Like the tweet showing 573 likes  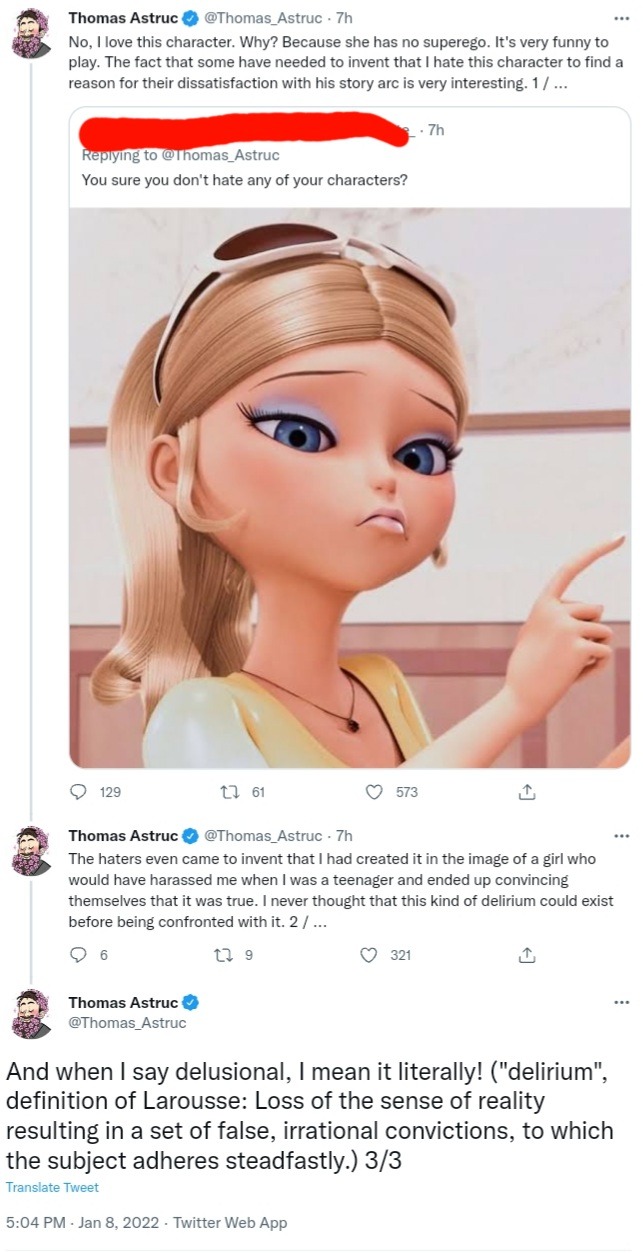pos(375,792)
